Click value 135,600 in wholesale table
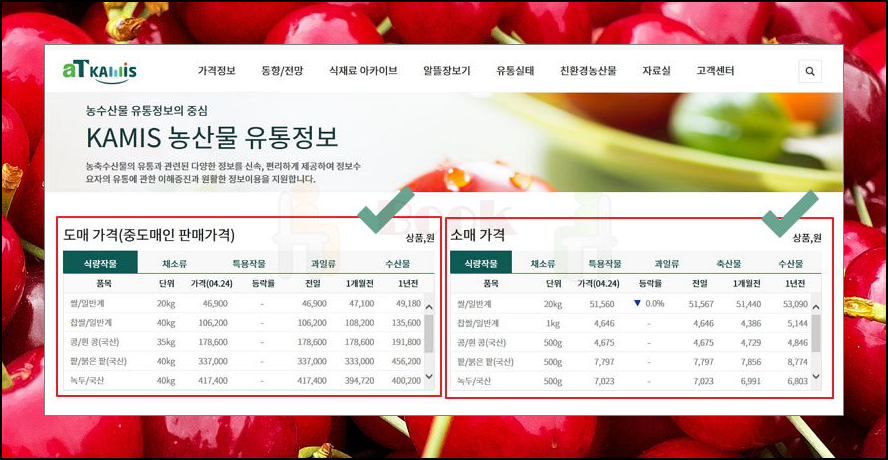888x460 pixels. [406, 322]
